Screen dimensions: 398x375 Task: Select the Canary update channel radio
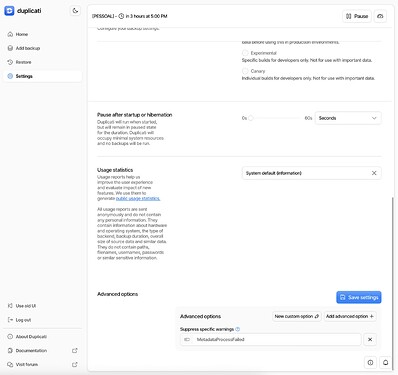[x=245, y=71]
